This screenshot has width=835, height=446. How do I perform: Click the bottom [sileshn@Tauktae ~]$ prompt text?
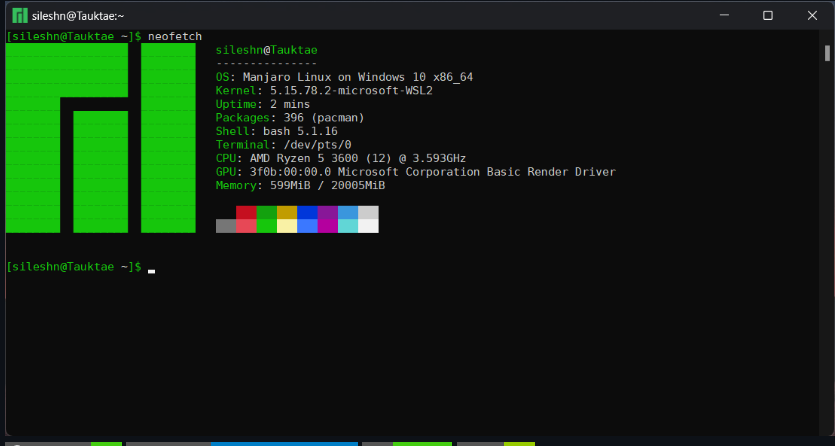click(x=74, y=267)
